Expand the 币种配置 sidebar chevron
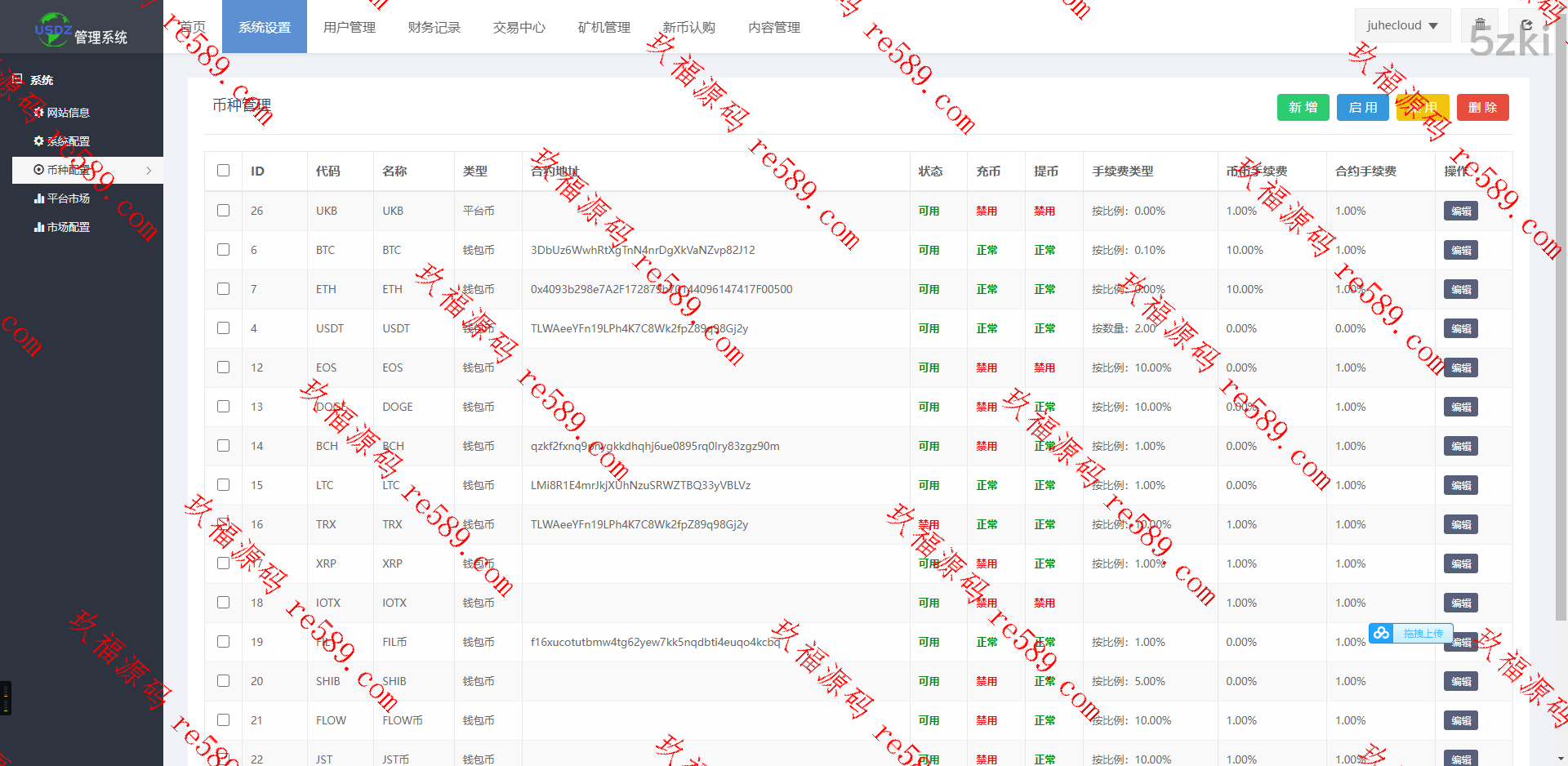The image size is (1568, 766). pos(149,171)
